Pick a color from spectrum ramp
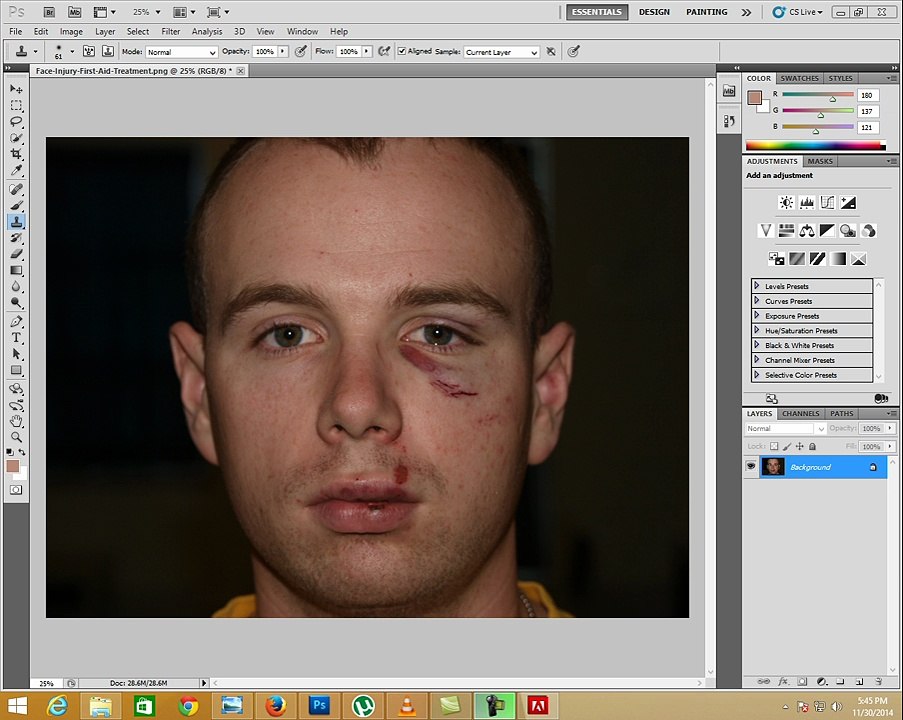The width and height of the screenshot is (903, 720). pyautogui.click(x=815, y=145)
